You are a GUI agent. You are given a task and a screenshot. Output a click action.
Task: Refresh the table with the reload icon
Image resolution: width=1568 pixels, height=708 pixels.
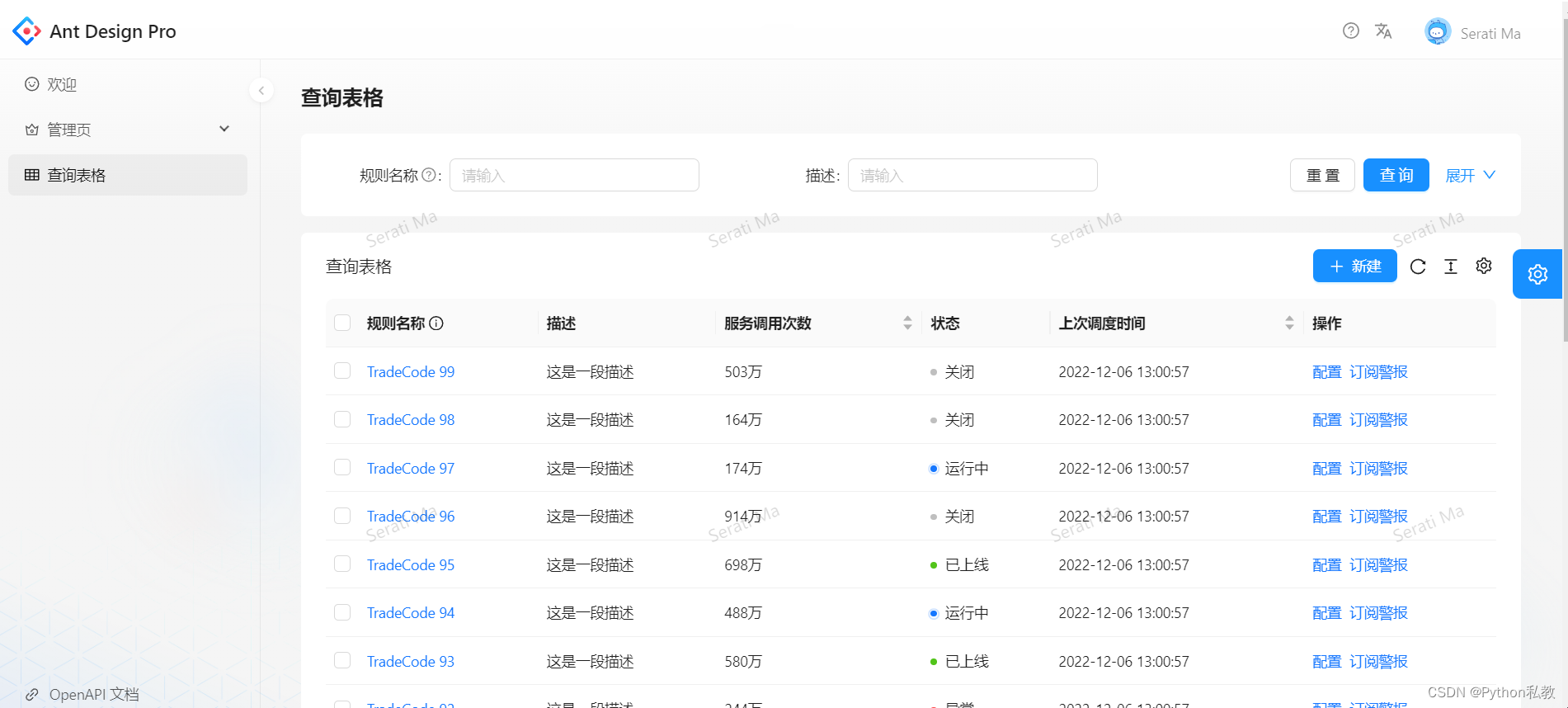[x=1418, y=267]
